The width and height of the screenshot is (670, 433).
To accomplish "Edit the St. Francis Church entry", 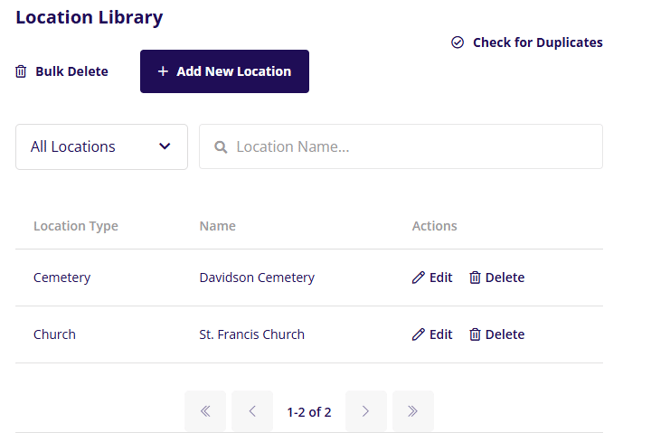I will click(432, 335).
